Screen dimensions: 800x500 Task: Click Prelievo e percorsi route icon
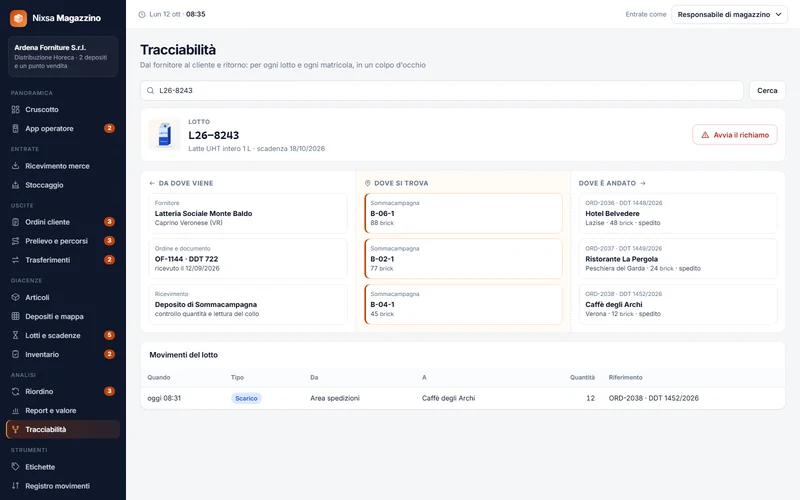point(15,241)
